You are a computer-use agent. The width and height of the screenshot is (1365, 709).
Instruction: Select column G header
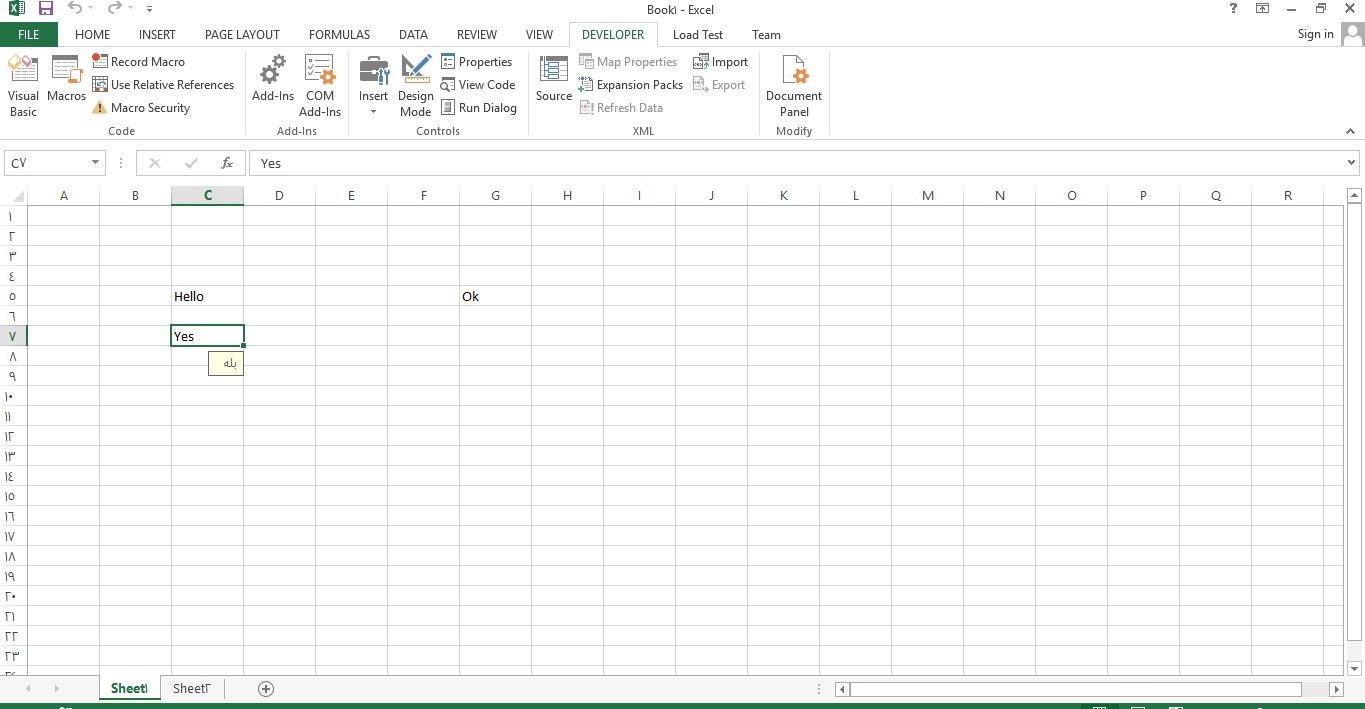(495, 196)
